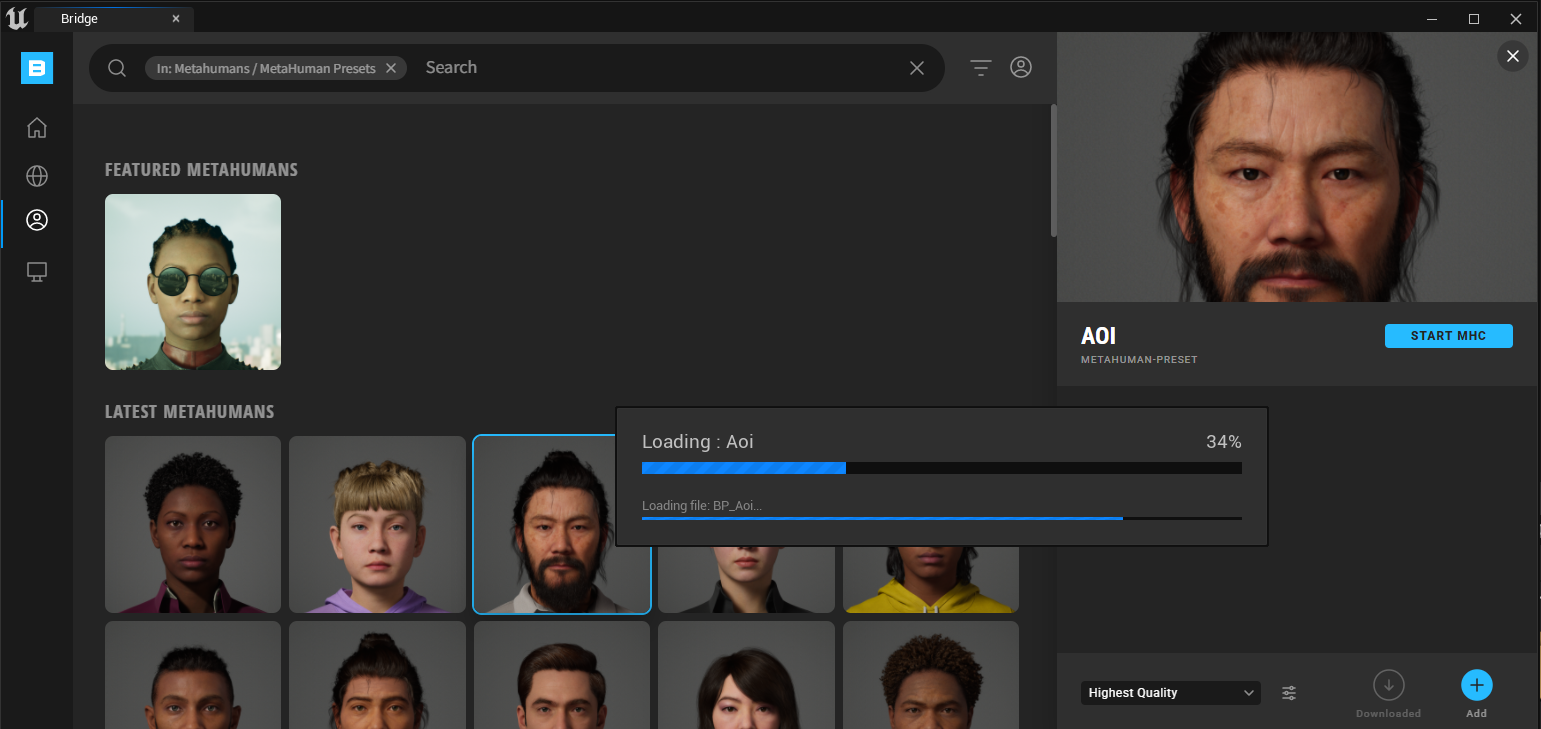Open the globe browse section in sidebar
The height and width of the screenshot is (729, 1541).
click(37, 176)
